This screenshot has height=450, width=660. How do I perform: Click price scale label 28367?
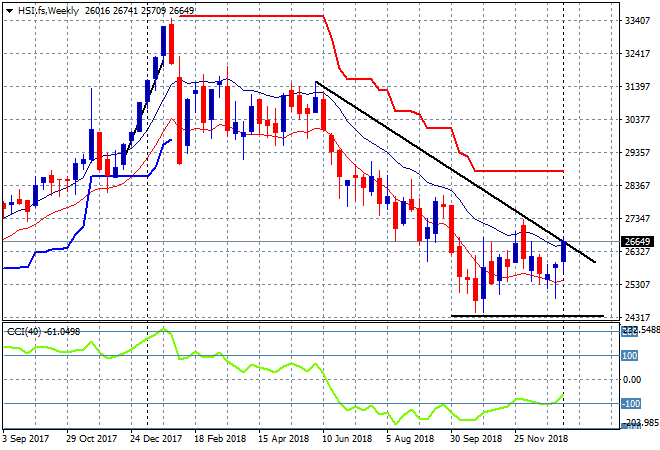(637, 186)
